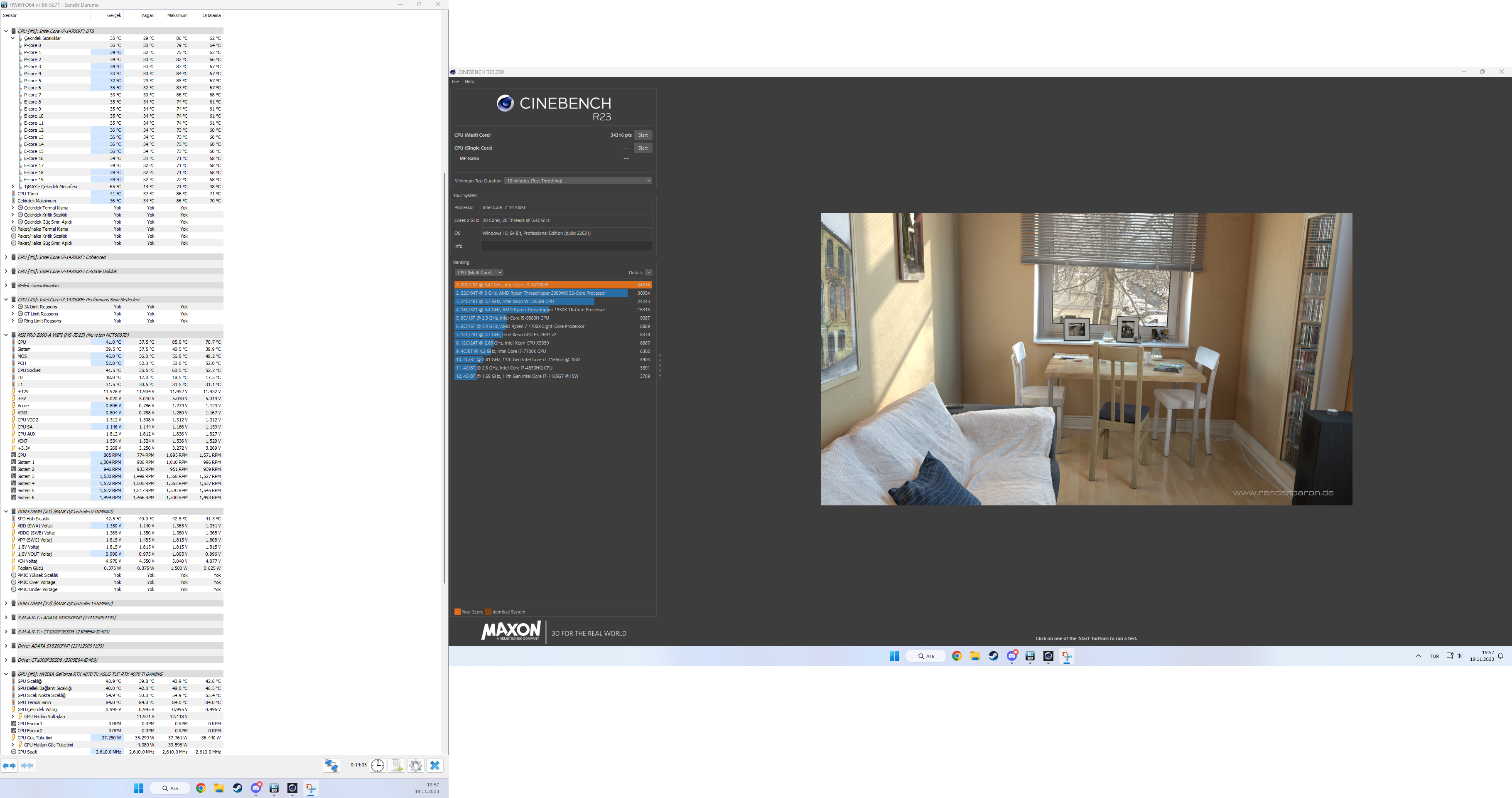Expand the S.M.A.R.T.: ADATA SX8200PNP group
Screen dimensions: 1512x798
tap(6, 617)
